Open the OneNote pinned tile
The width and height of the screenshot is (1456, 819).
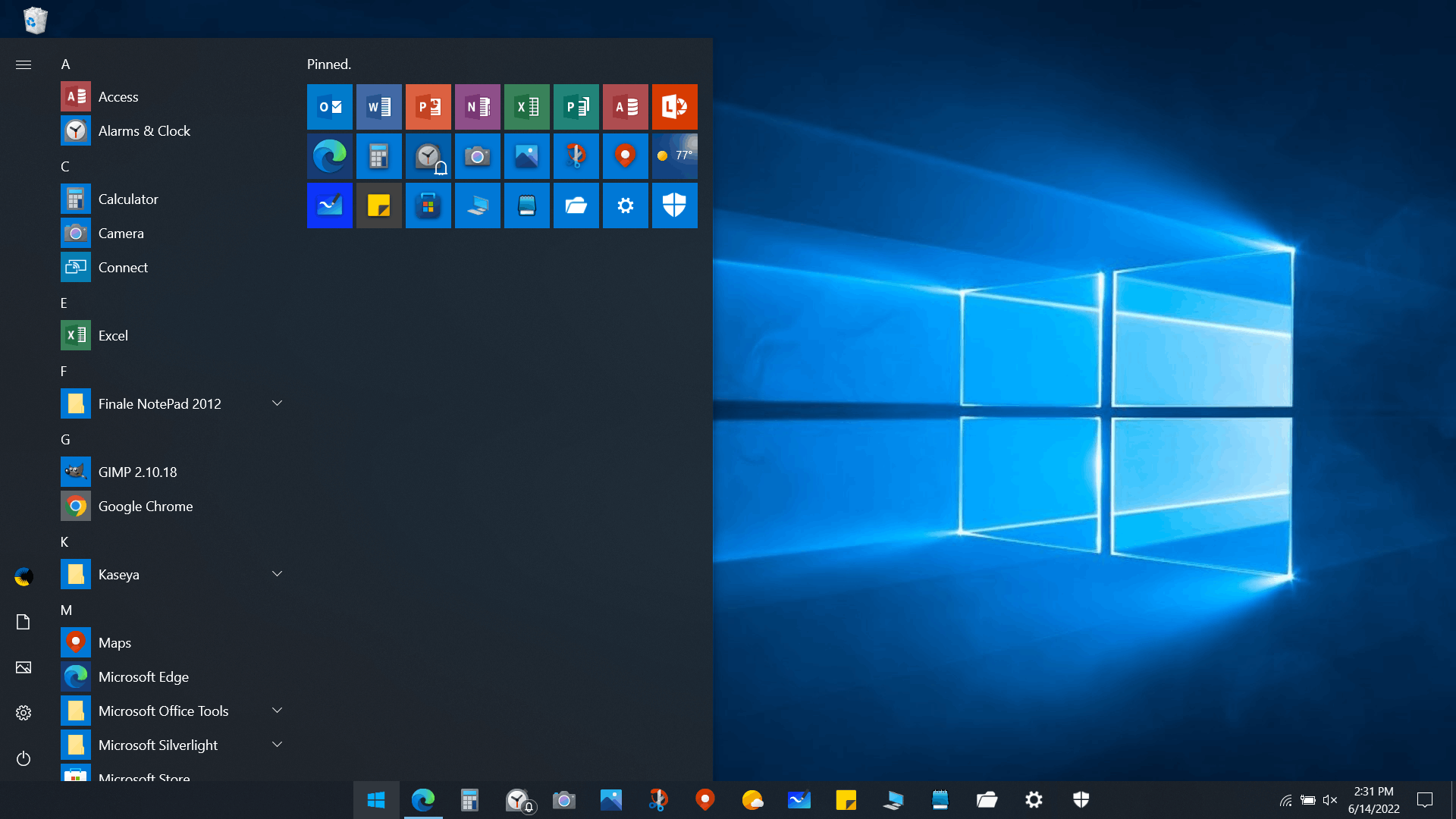(x=477, y=107)
